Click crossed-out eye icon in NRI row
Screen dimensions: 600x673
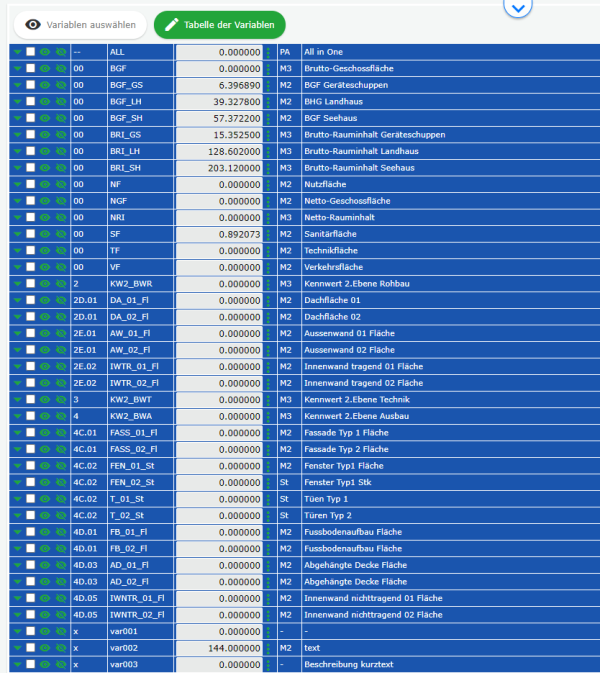[x=61, y=217]
